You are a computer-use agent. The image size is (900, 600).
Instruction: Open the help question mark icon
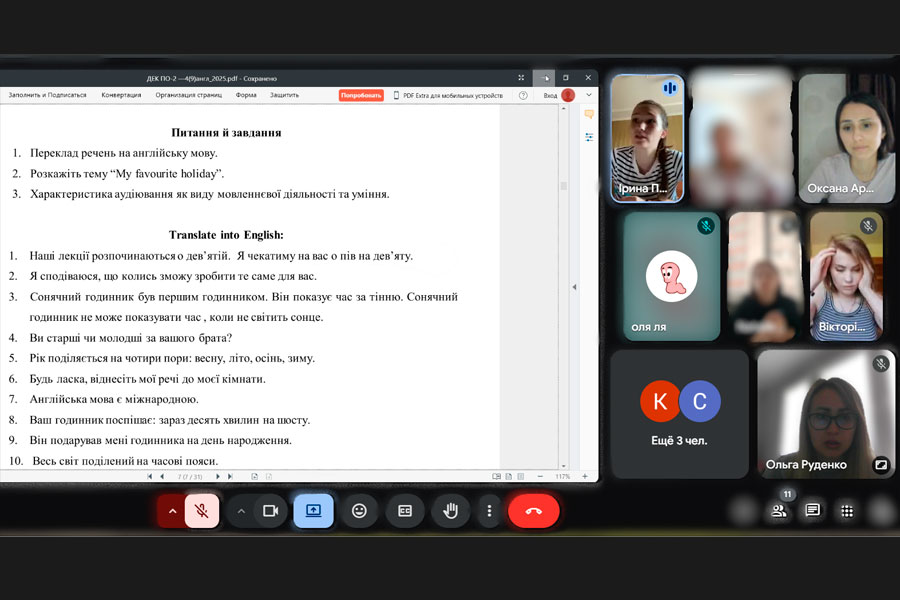523,95
